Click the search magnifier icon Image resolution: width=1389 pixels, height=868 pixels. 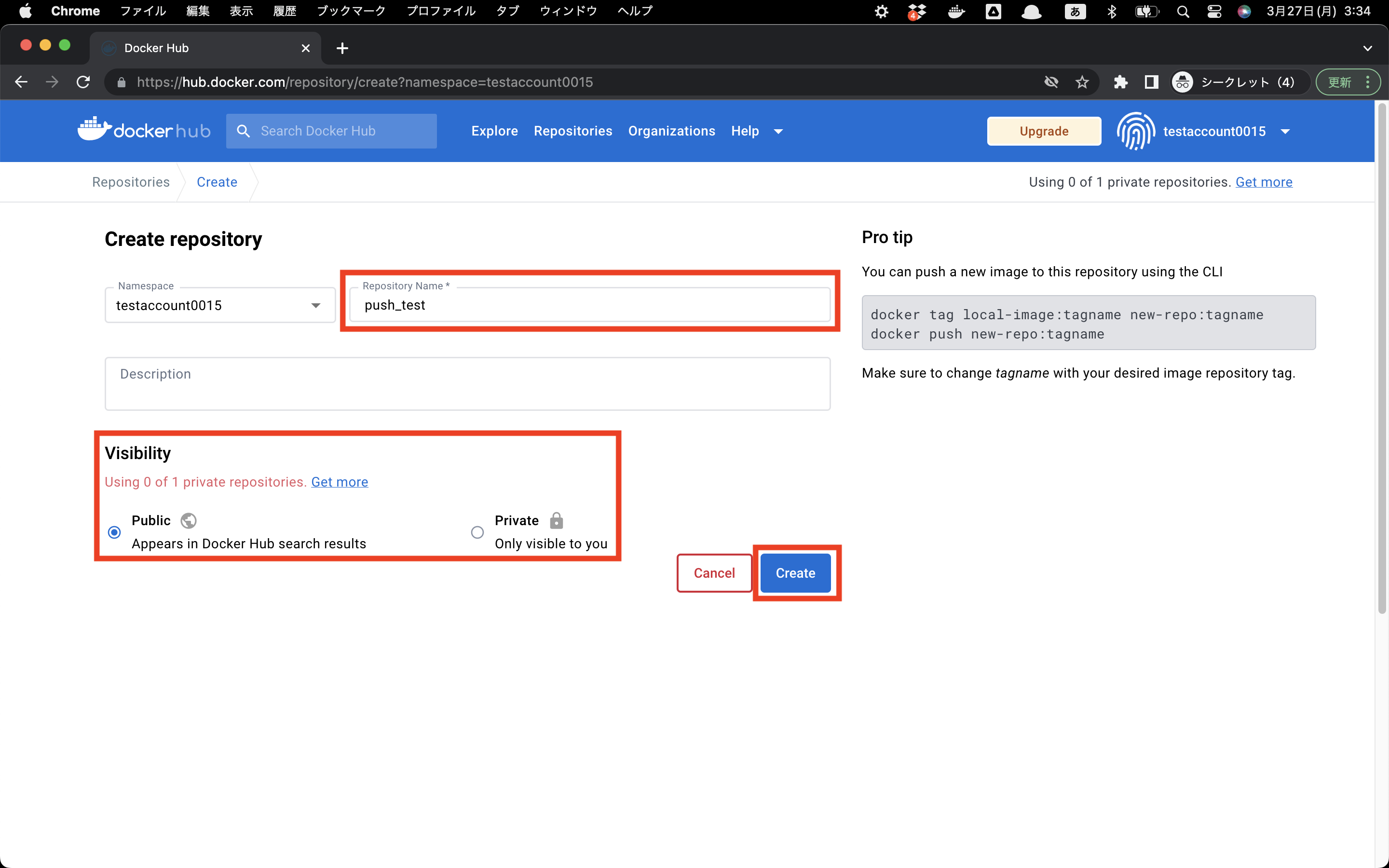[x=244, y=131]
